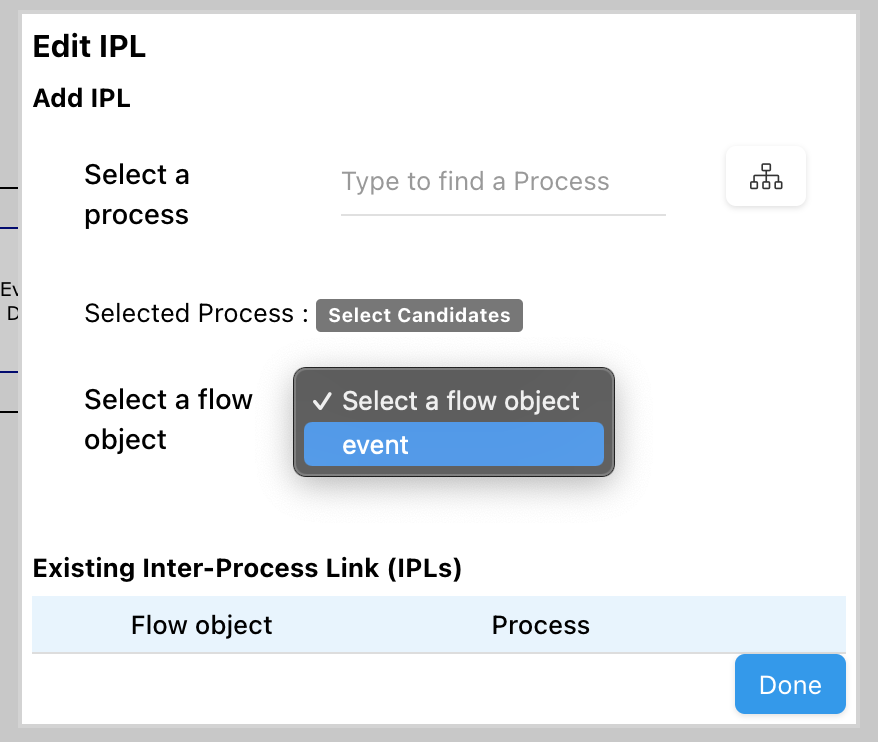Click the checkmark next to Select a flow object
The width and height of the screenshot is (878, 742).
(x=322, y=402)
